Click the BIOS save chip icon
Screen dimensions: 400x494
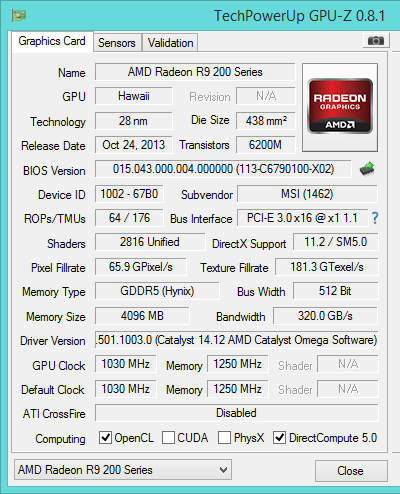[x=367, y=169]
